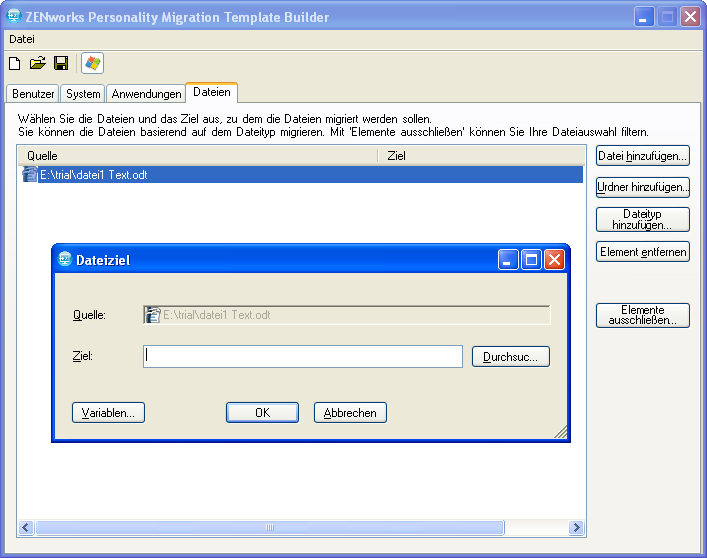Switch to the Benutzer tab

coord(33,94)
